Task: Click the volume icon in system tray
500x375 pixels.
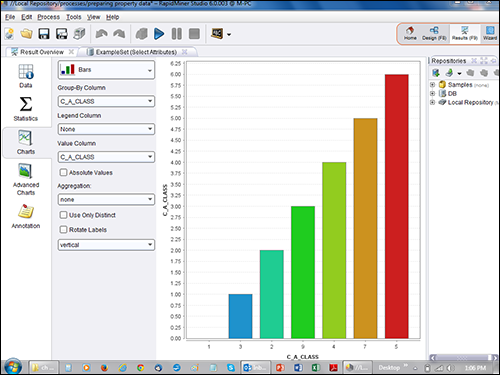Action: pos(451,368)
